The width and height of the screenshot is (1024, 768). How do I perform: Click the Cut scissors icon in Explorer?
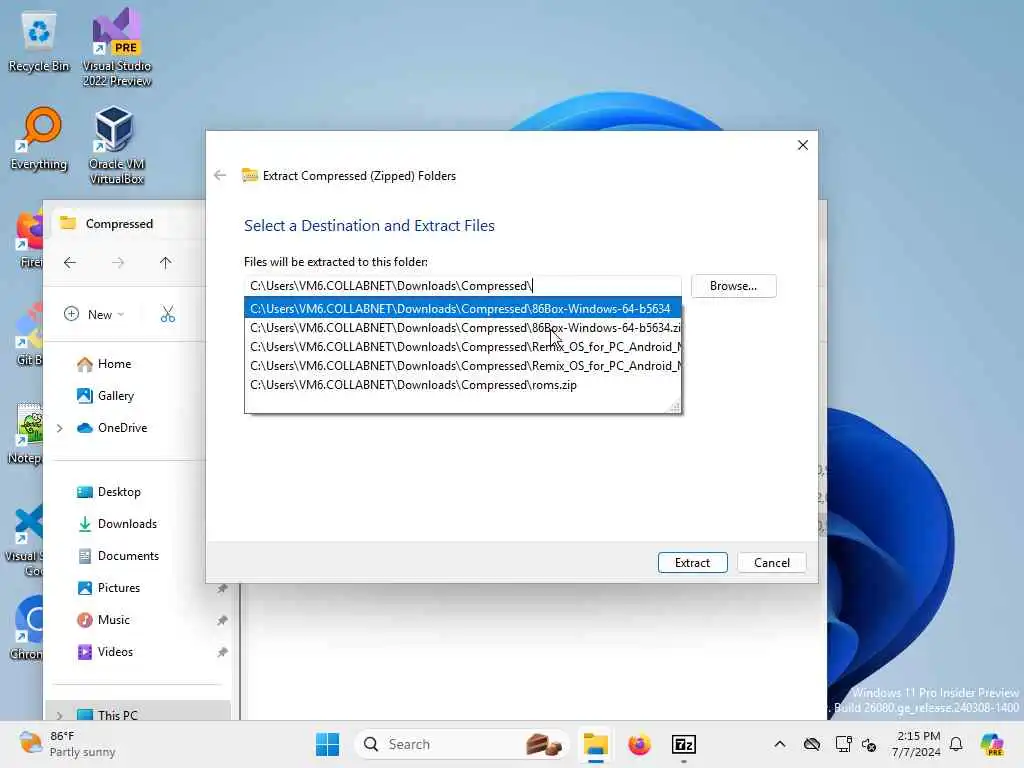pyautogui.click(x=168, y=314)
